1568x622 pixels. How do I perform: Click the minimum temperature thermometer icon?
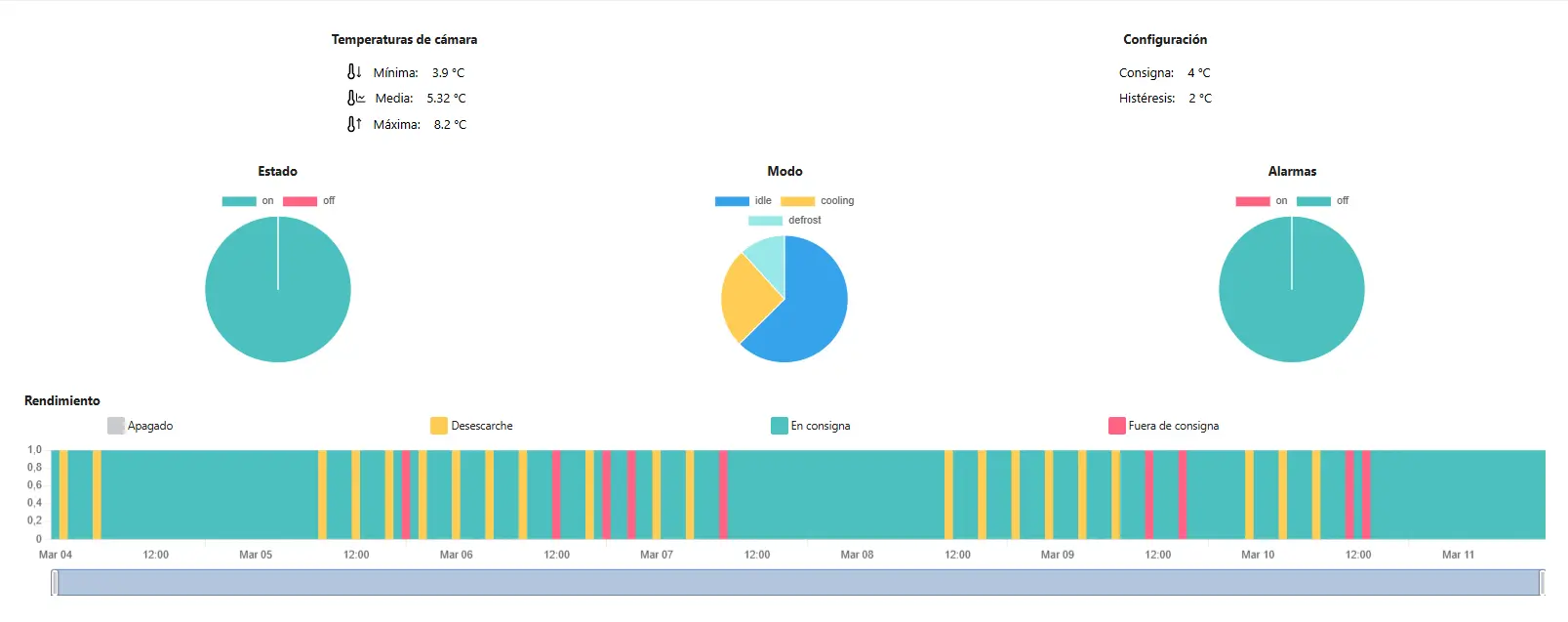tap(354, 72)
